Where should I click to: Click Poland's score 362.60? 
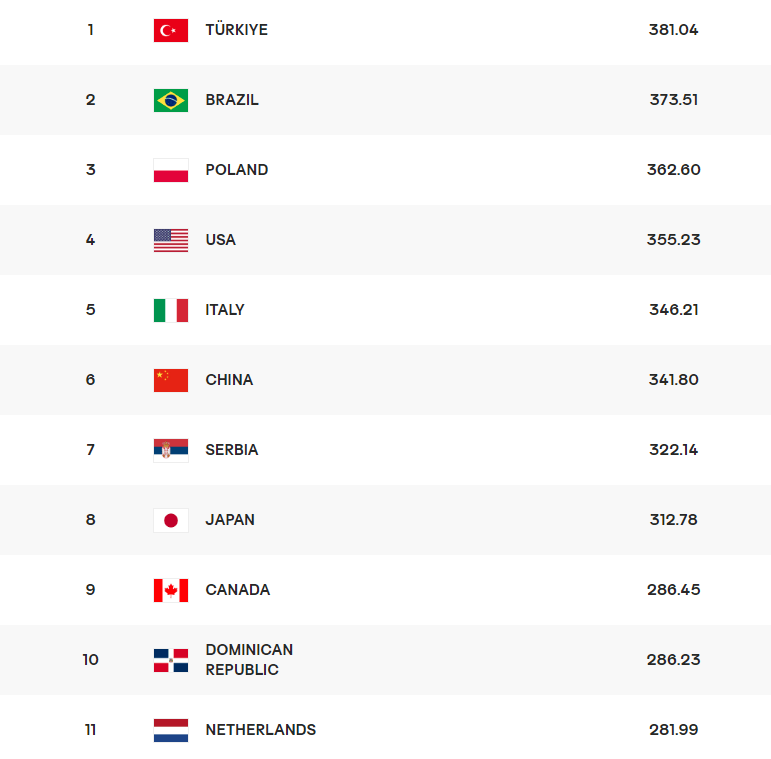tap(673, 170)
